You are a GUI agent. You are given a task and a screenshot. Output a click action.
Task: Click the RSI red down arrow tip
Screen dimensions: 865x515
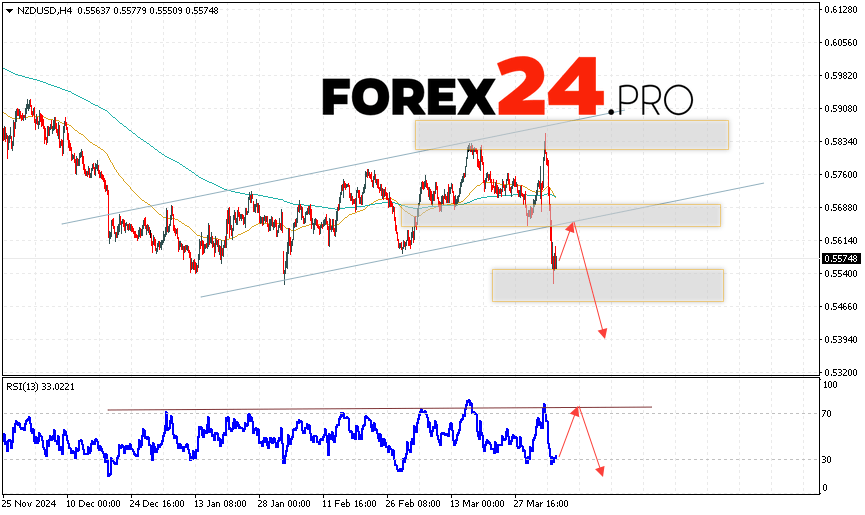point(601,472)
